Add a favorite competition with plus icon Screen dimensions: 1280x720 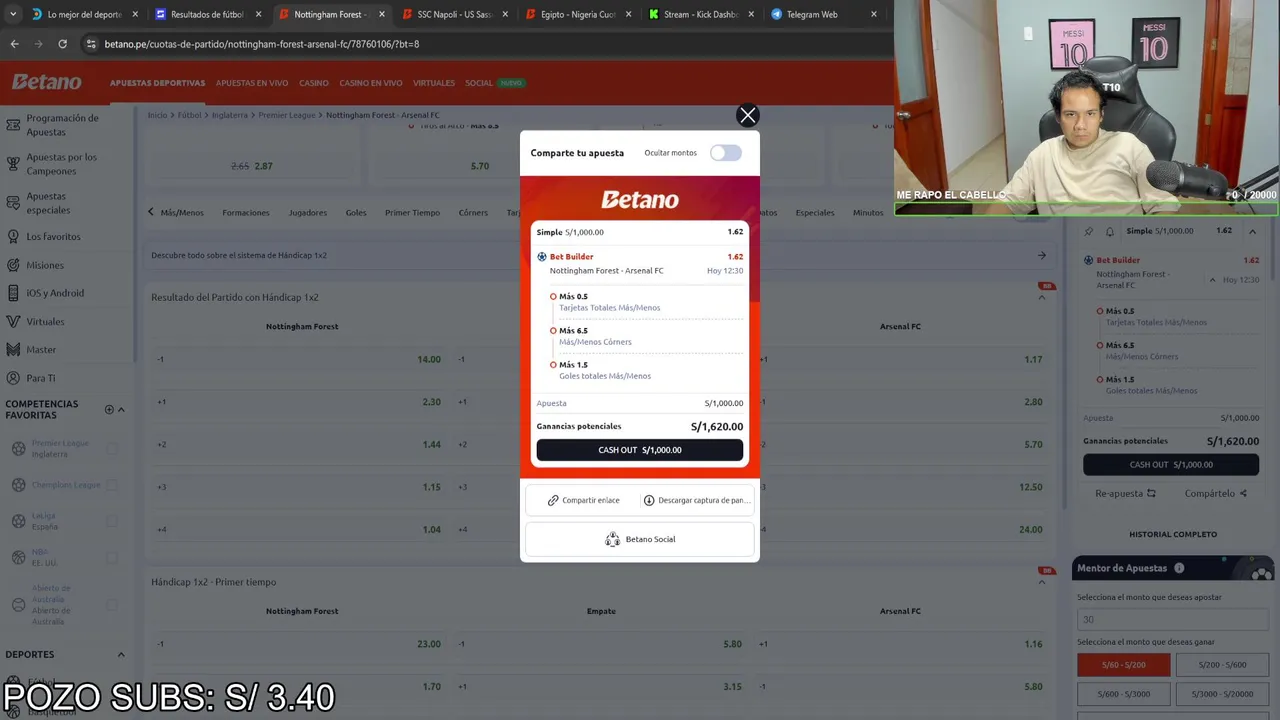(109, 409)
